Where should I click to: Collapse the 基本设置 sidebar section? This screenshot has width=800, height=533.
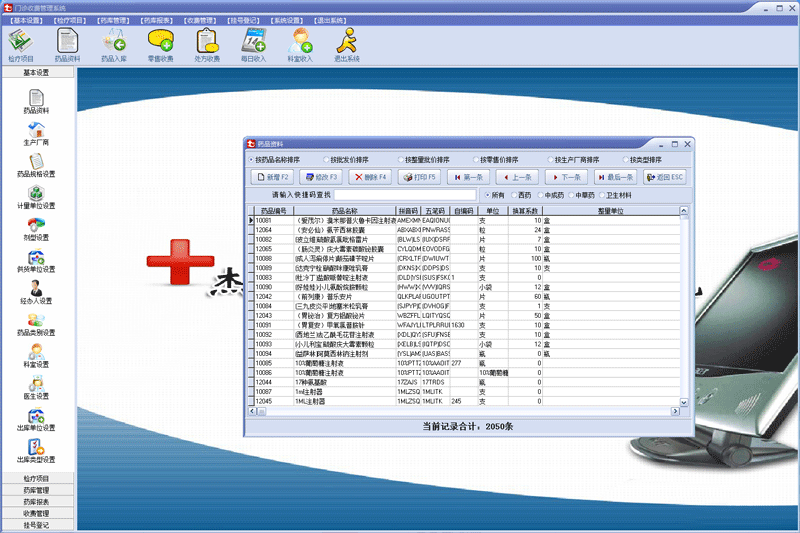point(36,72)
